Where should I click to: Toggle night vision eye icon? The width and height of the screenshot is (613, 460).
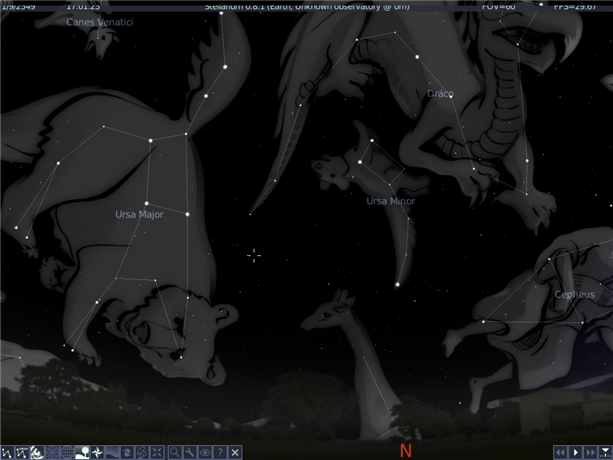[205, 453]
